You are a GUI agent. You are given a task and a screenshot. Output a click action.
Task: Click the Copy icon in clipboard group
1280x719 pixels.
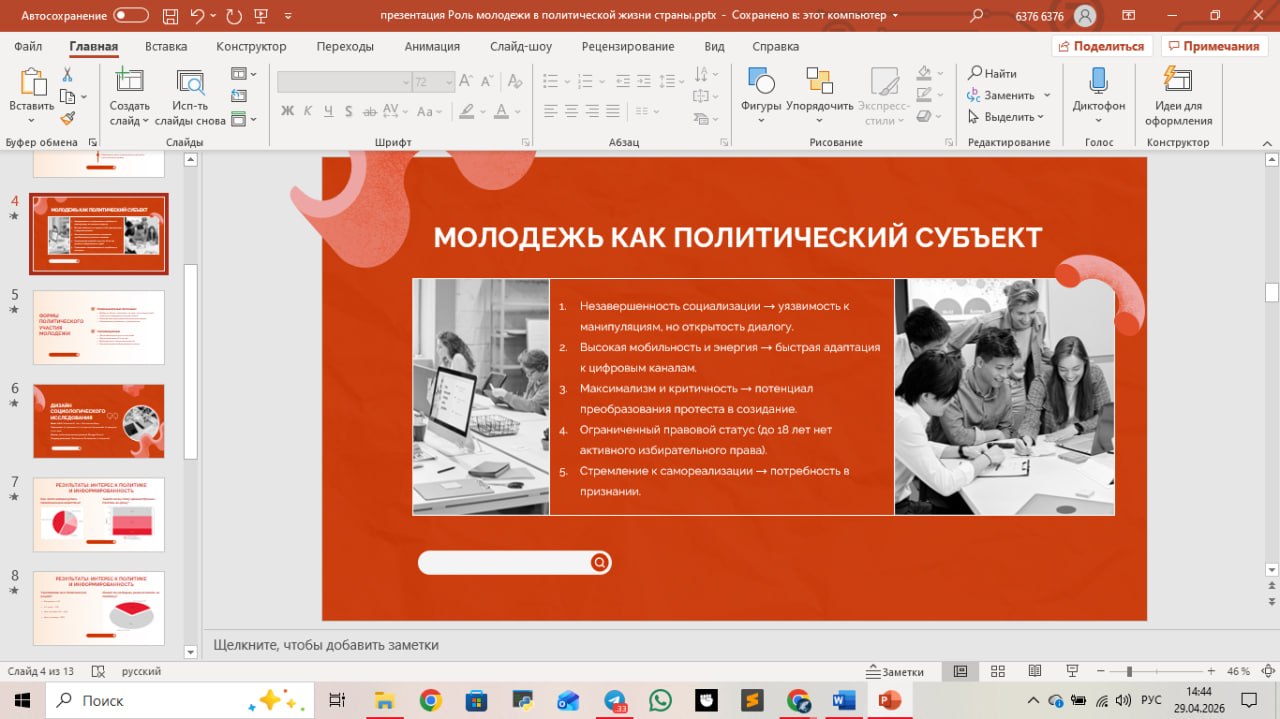[x=67, y=97]
